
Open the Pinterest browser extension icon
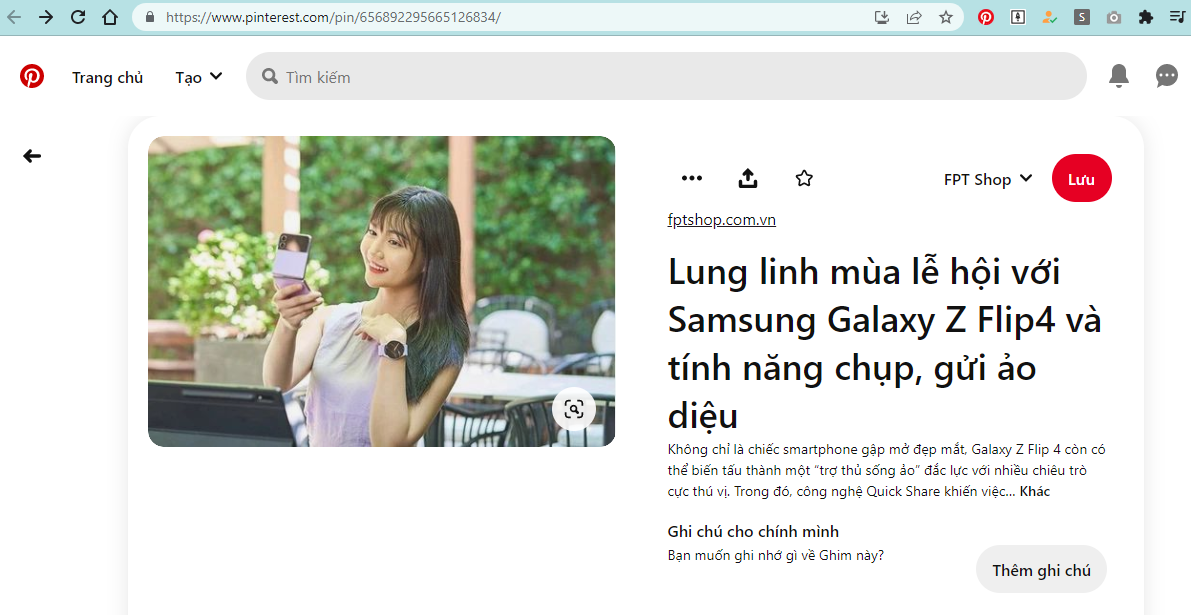tap(986, 17)
